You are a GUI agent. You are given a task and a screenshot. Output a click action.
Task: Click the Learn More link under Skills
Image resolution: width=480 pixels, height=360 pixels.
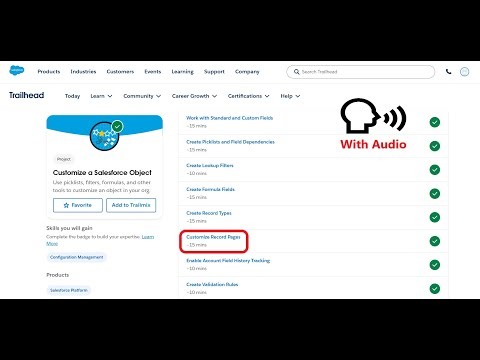point(148,237)
